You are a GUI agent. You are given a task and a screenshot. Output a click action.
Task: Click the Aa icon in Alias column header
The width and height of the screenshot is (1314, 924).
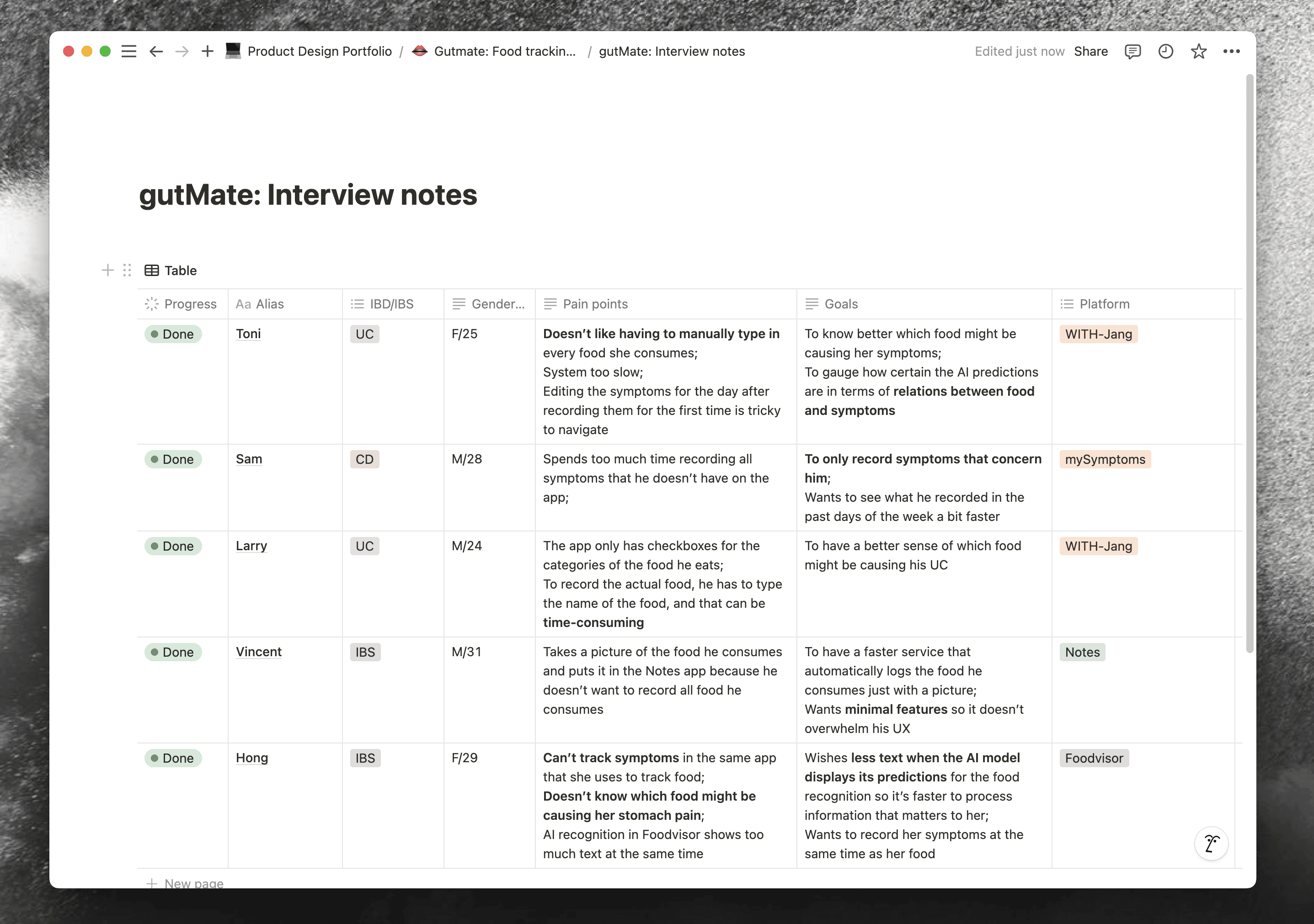[243, 304]
